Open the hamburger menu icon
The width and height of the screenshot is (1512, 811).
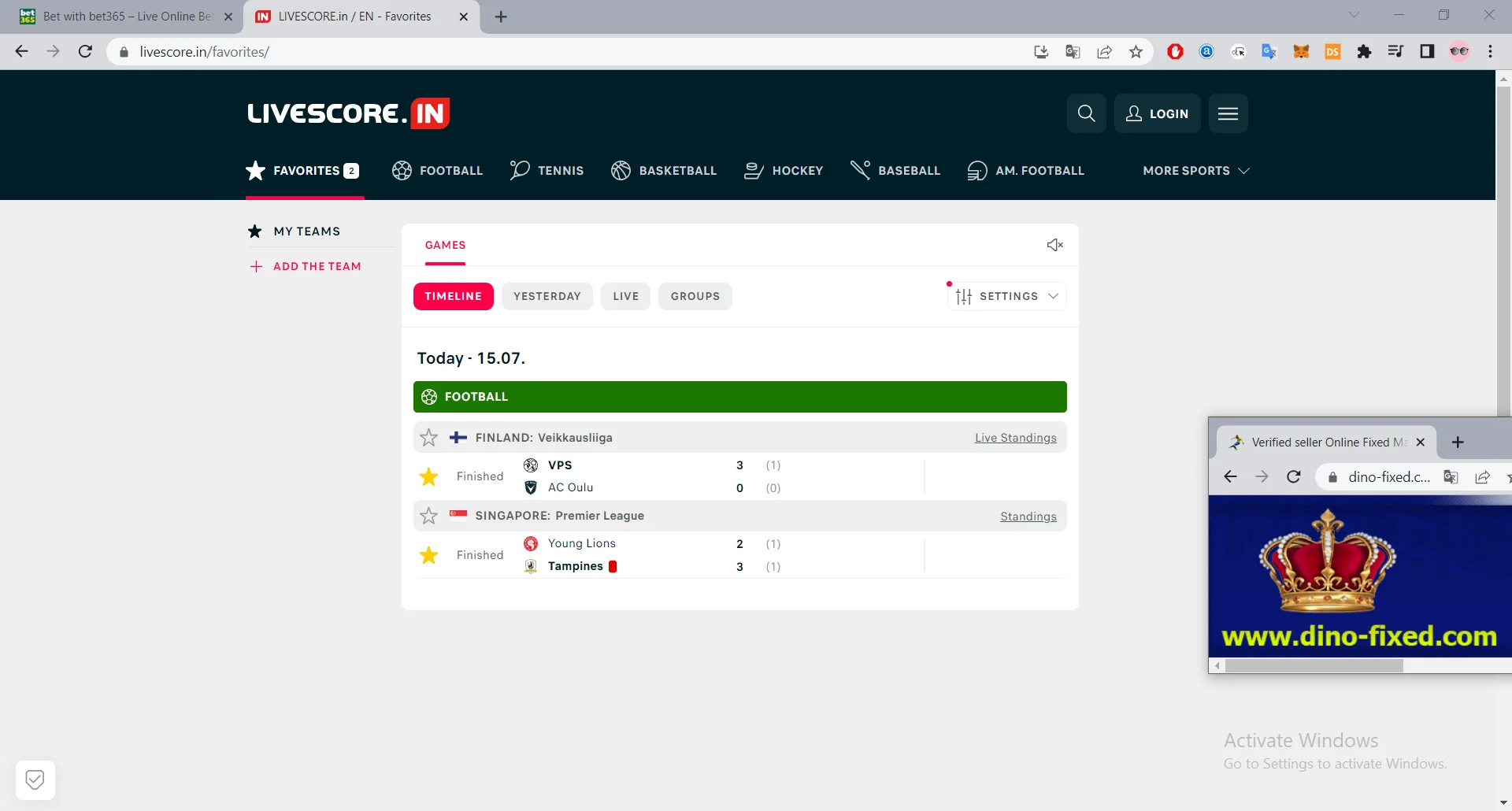click(1228, 113)
